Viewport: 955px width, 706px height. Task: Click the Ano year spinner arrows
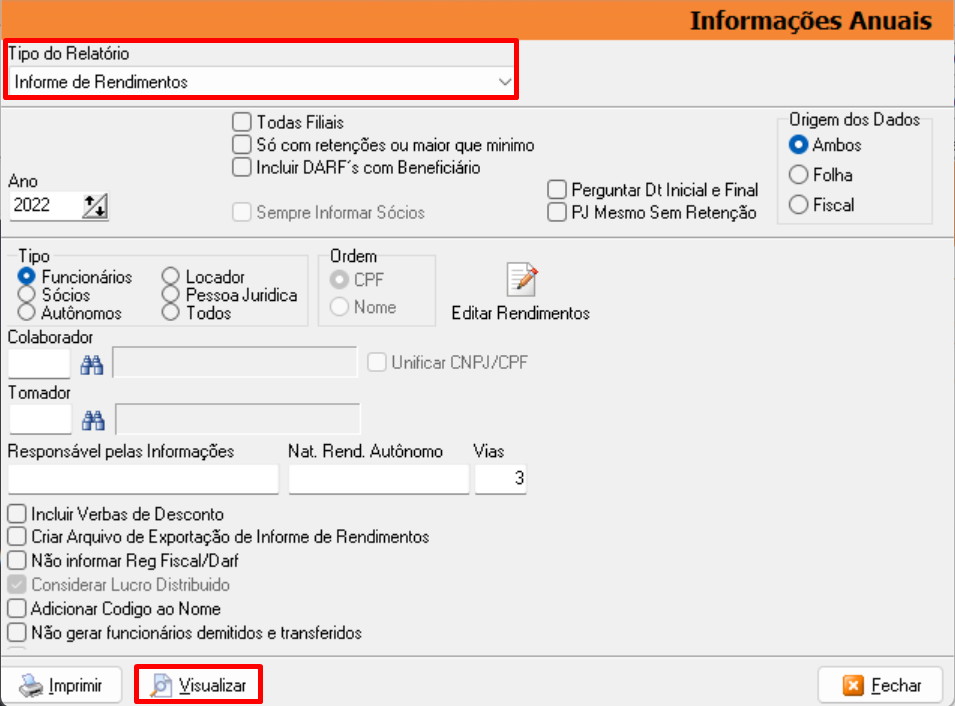(x=95, y=207)
